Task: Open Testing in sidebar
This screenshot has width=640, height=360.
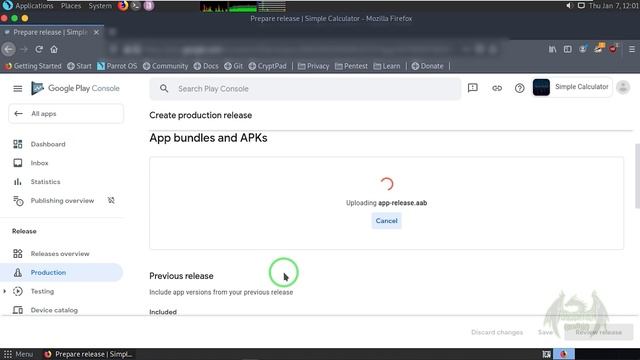Action: tap(42, 291)
